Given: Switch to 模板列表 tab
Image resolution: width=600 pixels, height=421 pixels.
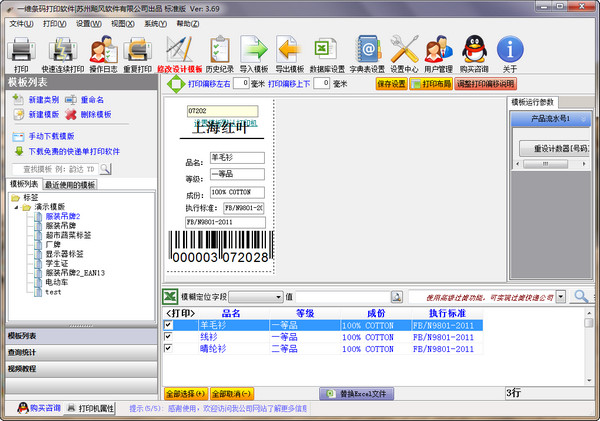Looking at the screenshot, I should coord(24,184).
